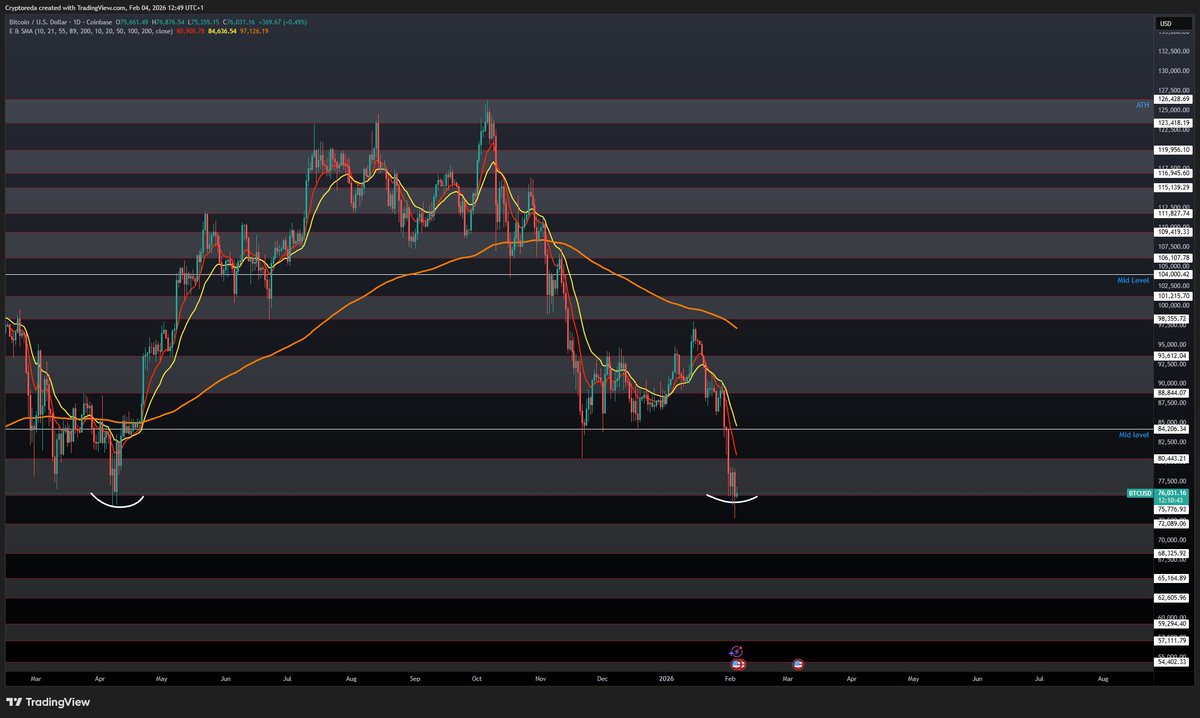This screenshot has height=718, width=1200.
Task: Click the 2026 label on the time axis
Action: tap(665, 678)
